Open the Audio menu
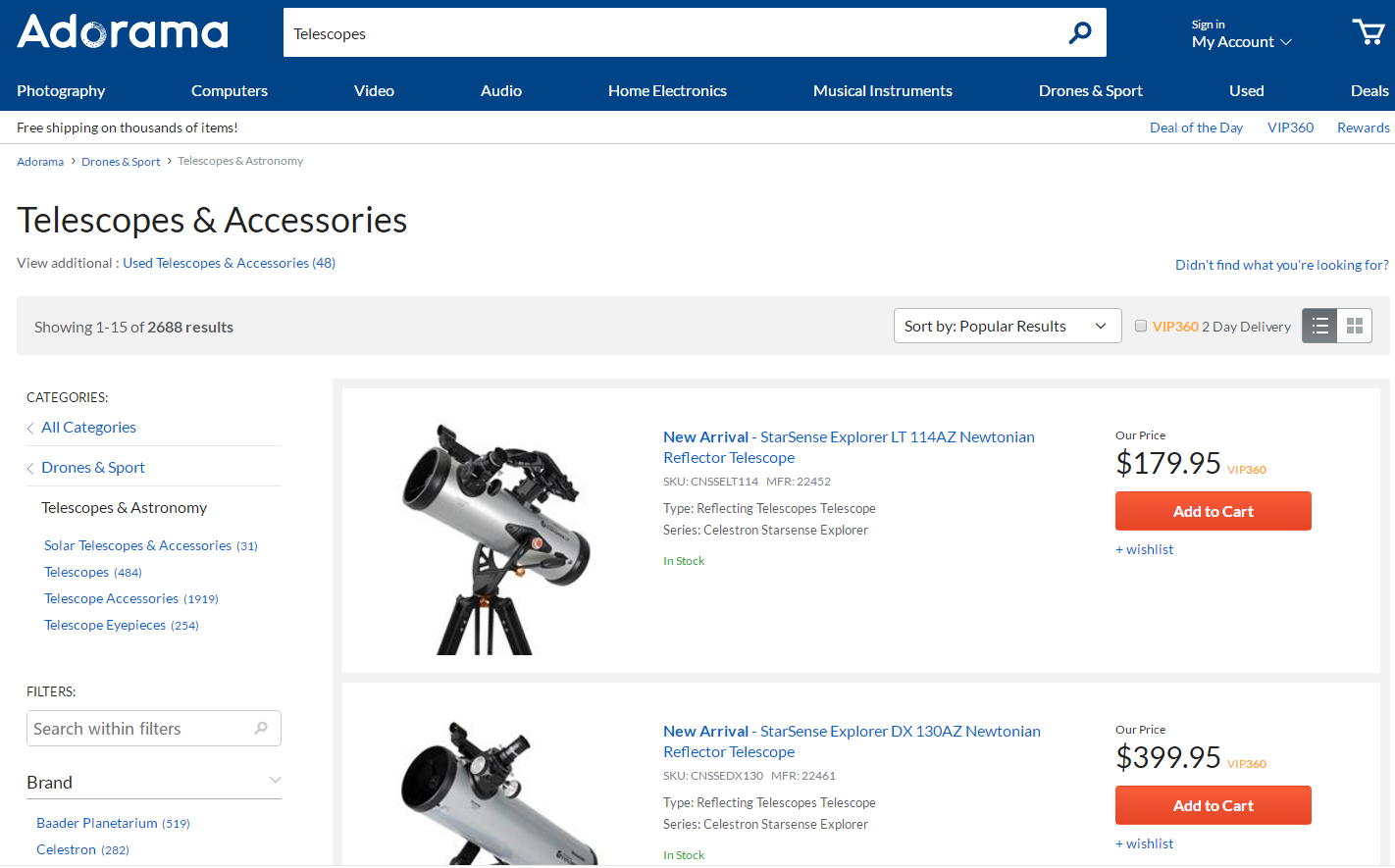 [x=501, y=91]
